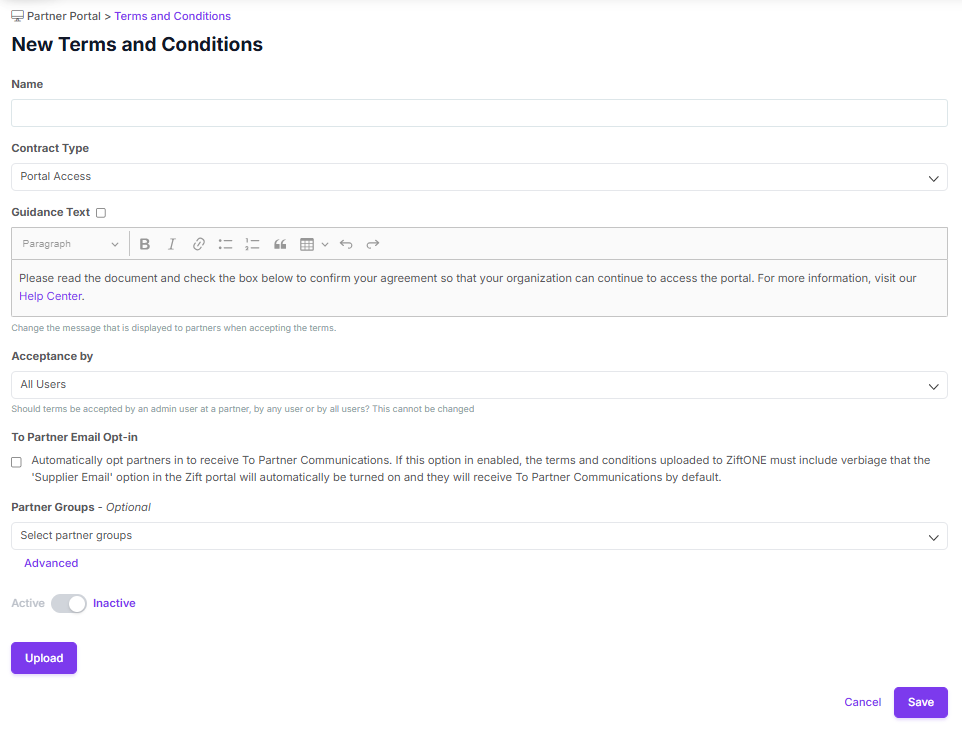962x732 pixels.
Task: Apply italic formatting in editor toolbar
Action: (172, 244)
